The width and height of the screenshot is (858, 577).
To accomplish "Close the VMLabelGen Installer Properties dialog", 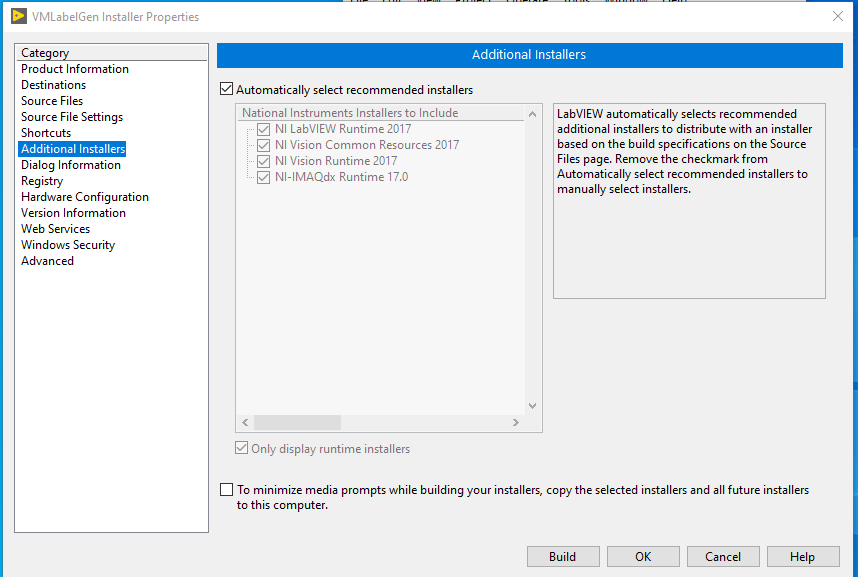I will 838,16.
